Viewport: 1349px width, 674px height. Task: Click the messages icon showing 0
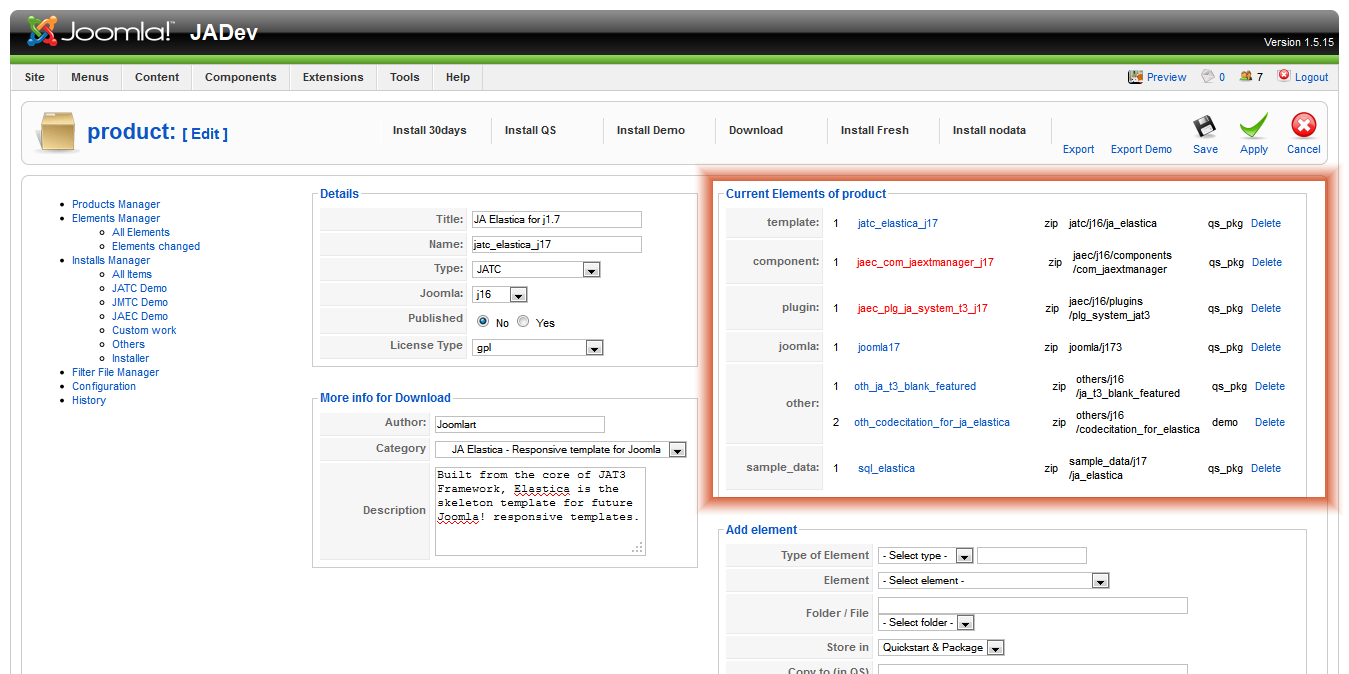pyautogui.click(x=1208, y=77)
